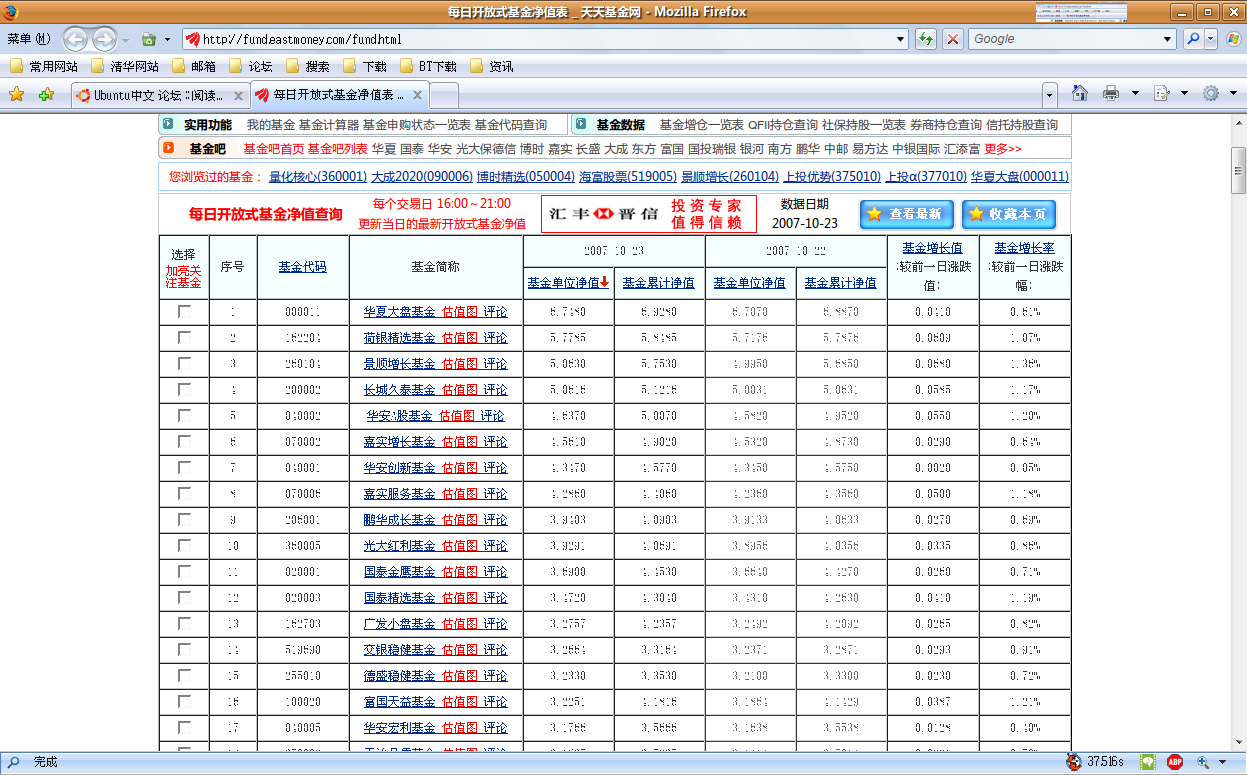Viewport: 1247px width, 775px height.
Task: Open the 菜单 (M) menu
Action: (x=29, y=39)
